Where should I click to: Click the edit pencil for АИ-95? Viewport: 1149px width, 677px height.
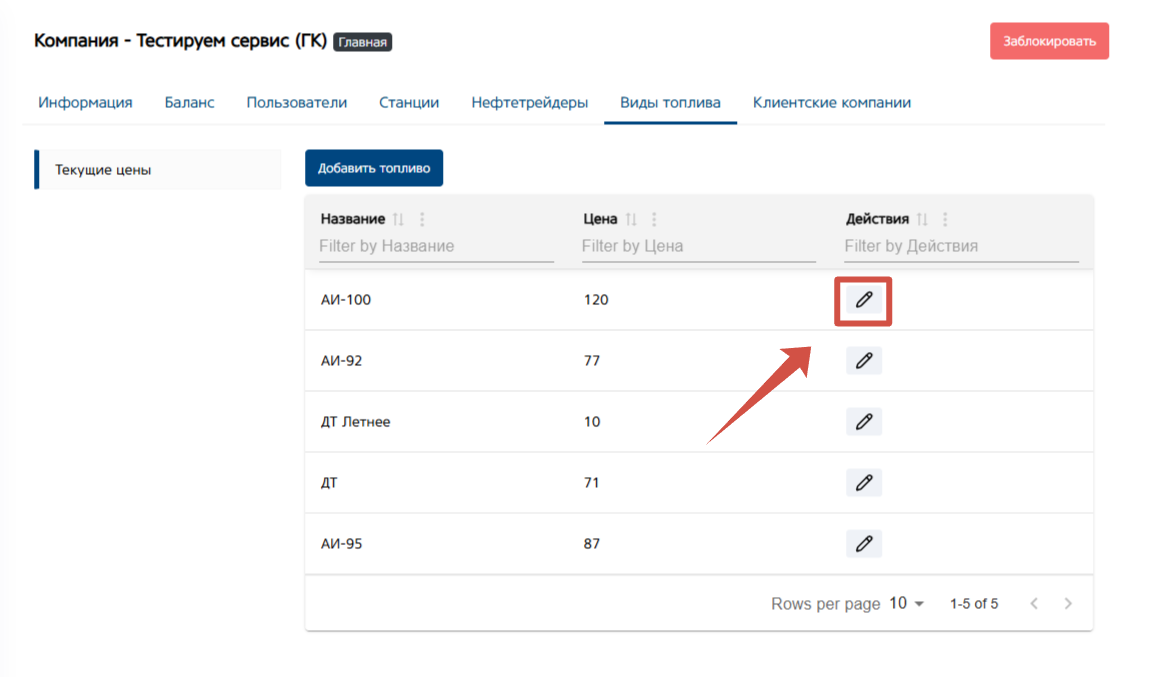point(864,544)
